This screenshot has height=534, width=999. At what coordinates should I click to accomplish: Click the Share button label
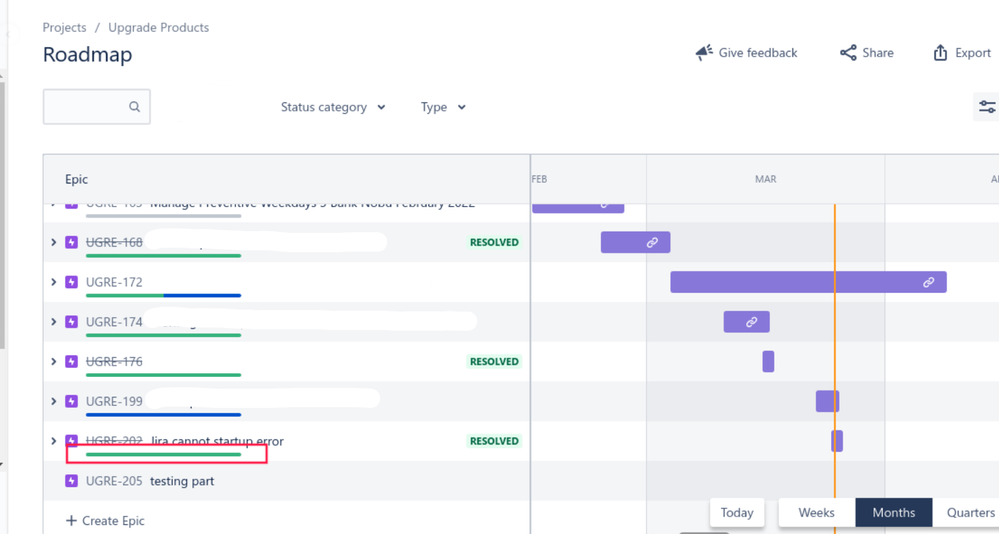click(x=878, y=53)
